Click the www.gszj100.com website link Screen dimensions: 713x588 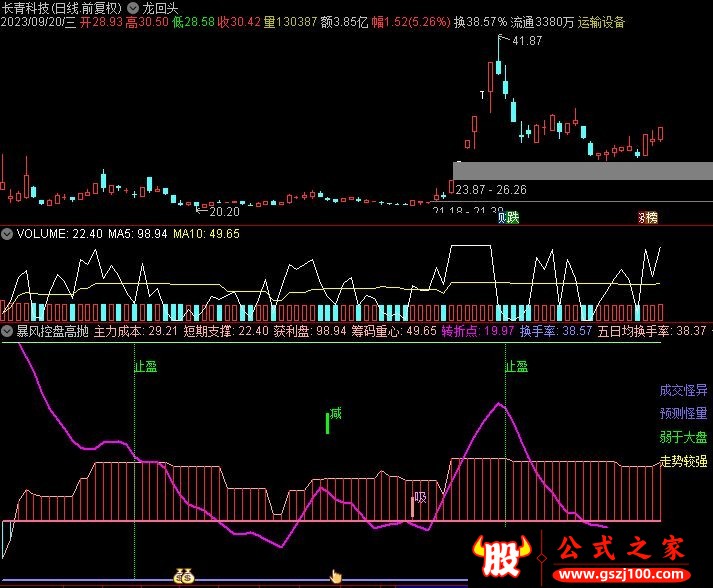pyautogui.click(x=621, y=574)
